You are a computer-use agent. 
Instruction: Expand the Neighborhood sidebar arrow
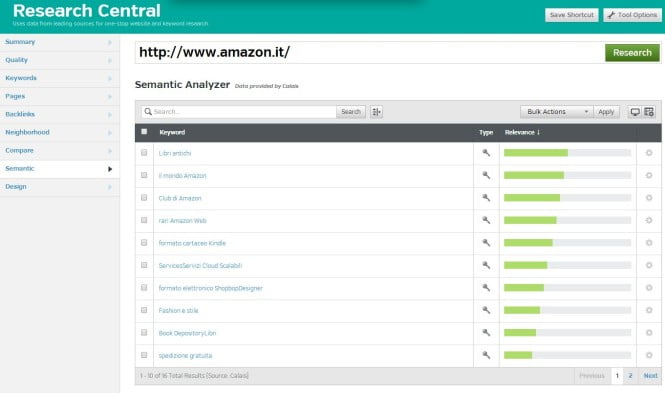(109, 133)
